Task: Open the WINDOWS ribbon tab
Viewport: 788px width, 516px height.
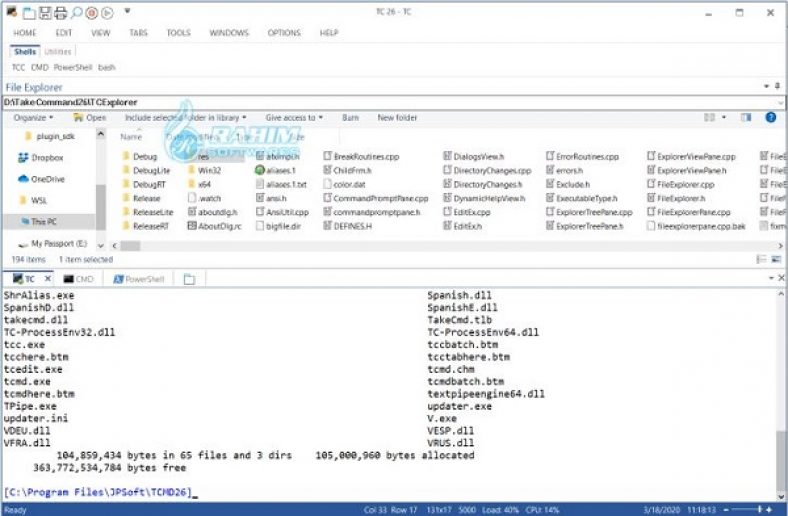Action: 229,33
